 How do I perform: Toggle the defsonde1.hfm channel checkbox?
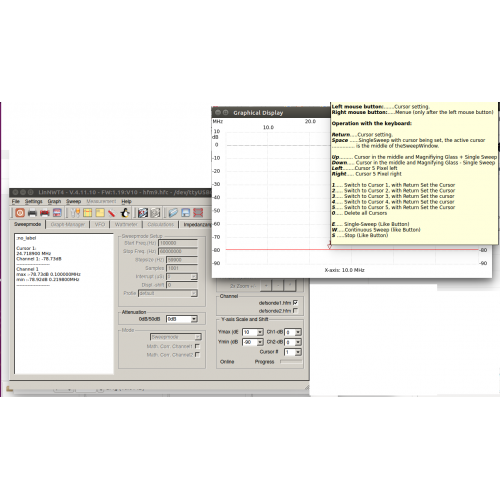(x=295, y=303)
